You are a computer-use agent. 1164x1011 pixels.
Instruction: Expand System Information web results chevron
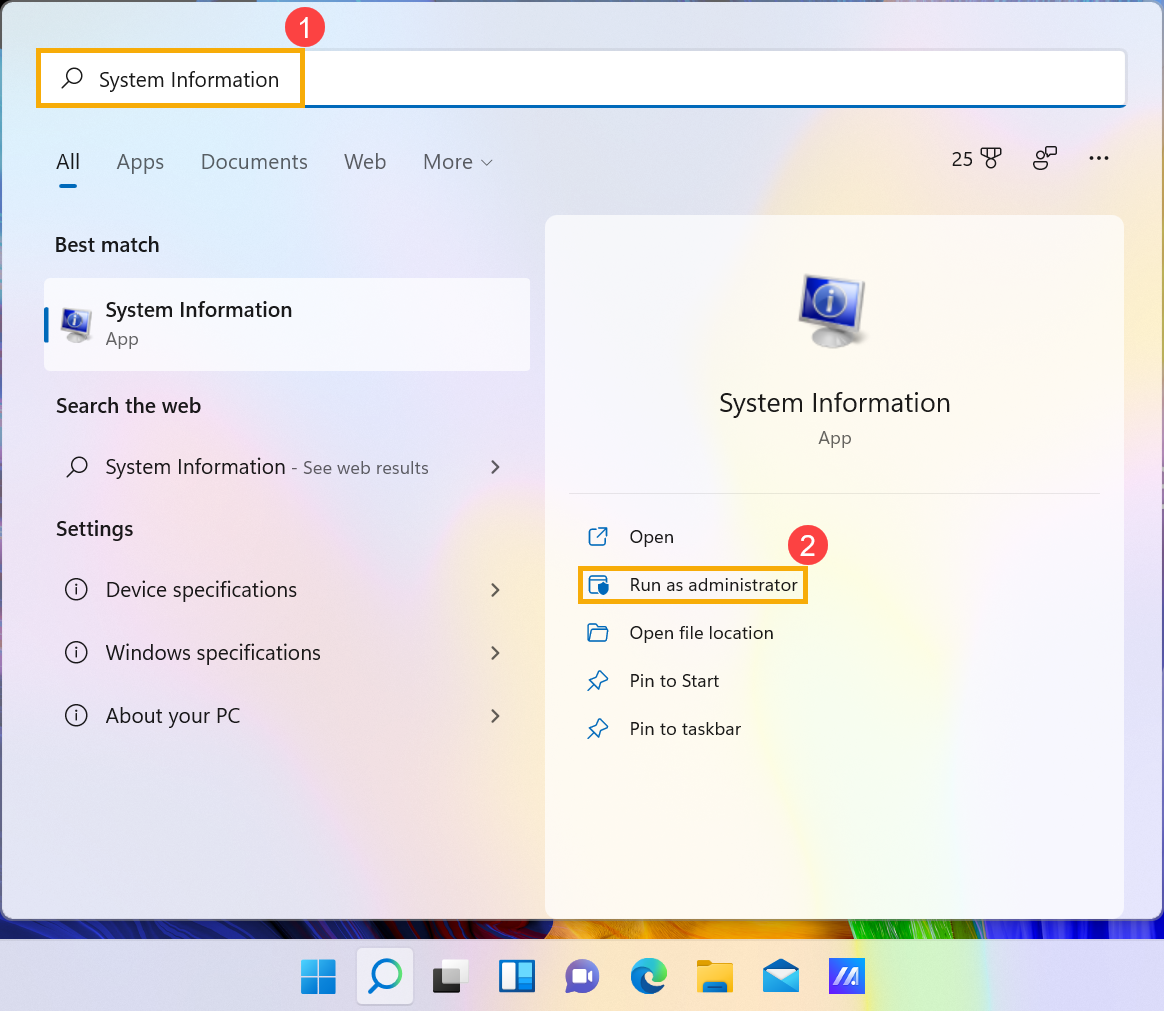click(495, 467)
